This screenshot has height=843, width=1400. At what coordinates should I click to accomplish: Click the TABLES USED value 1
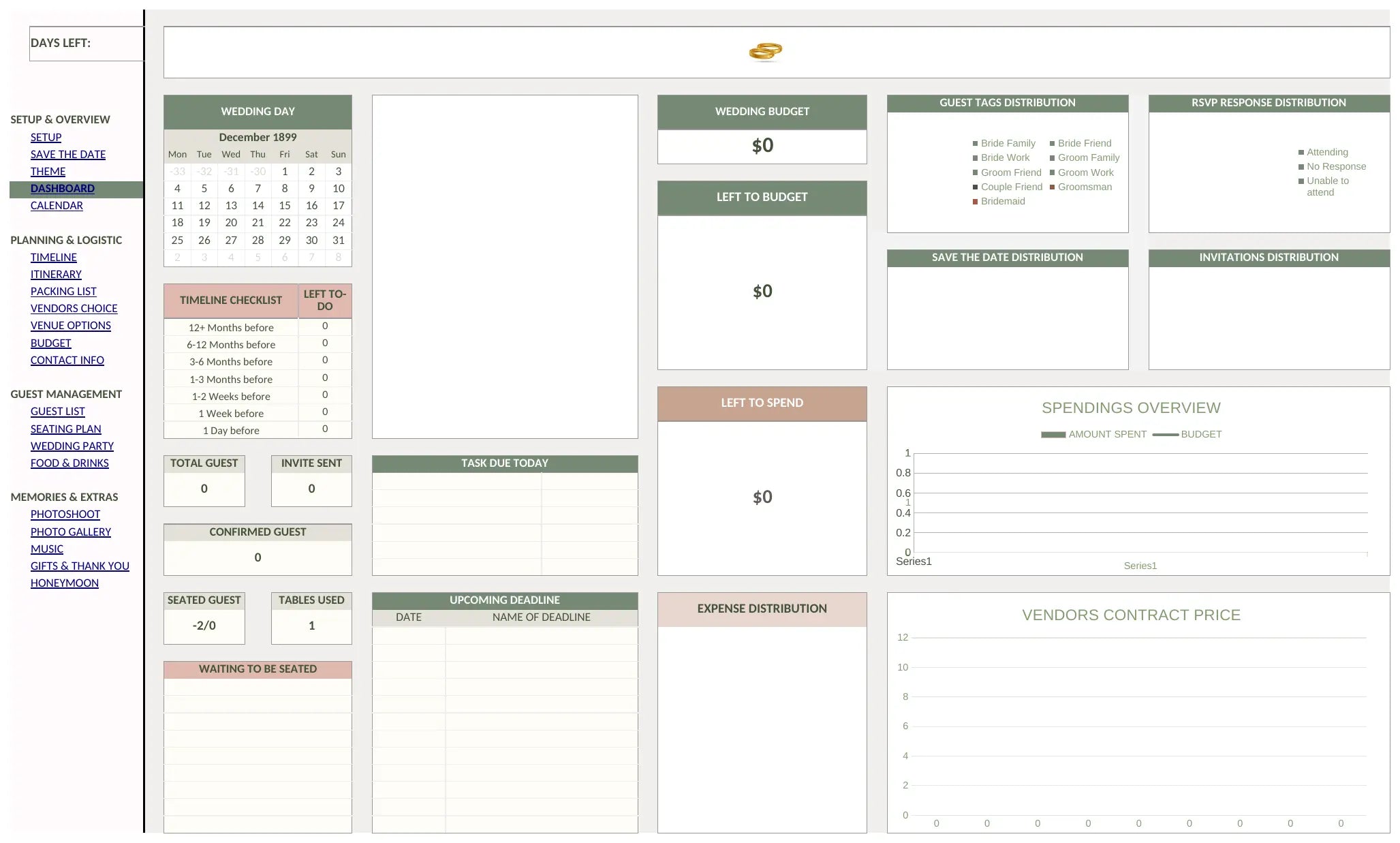(x=311, y=626)
